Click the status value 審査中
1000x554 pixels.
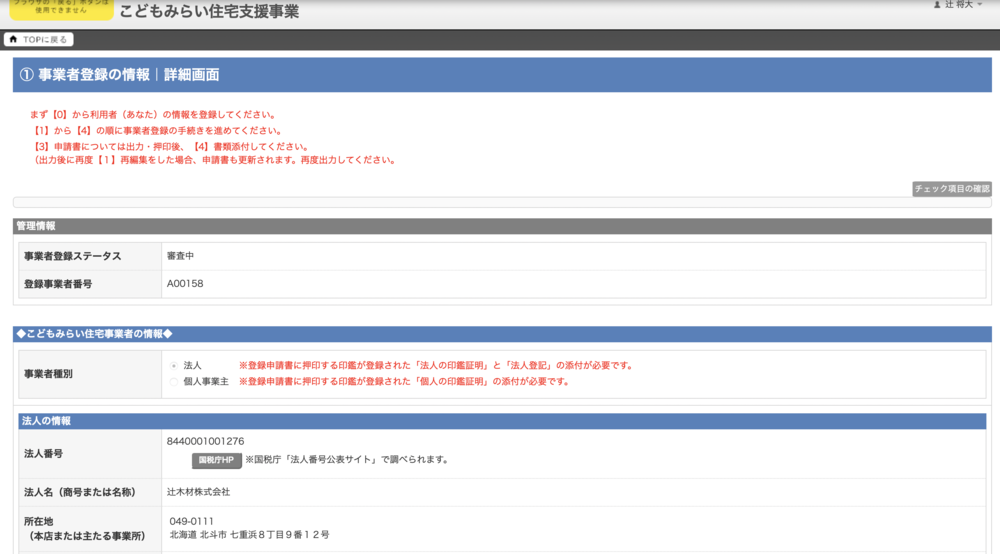click(x=180, y=256)
